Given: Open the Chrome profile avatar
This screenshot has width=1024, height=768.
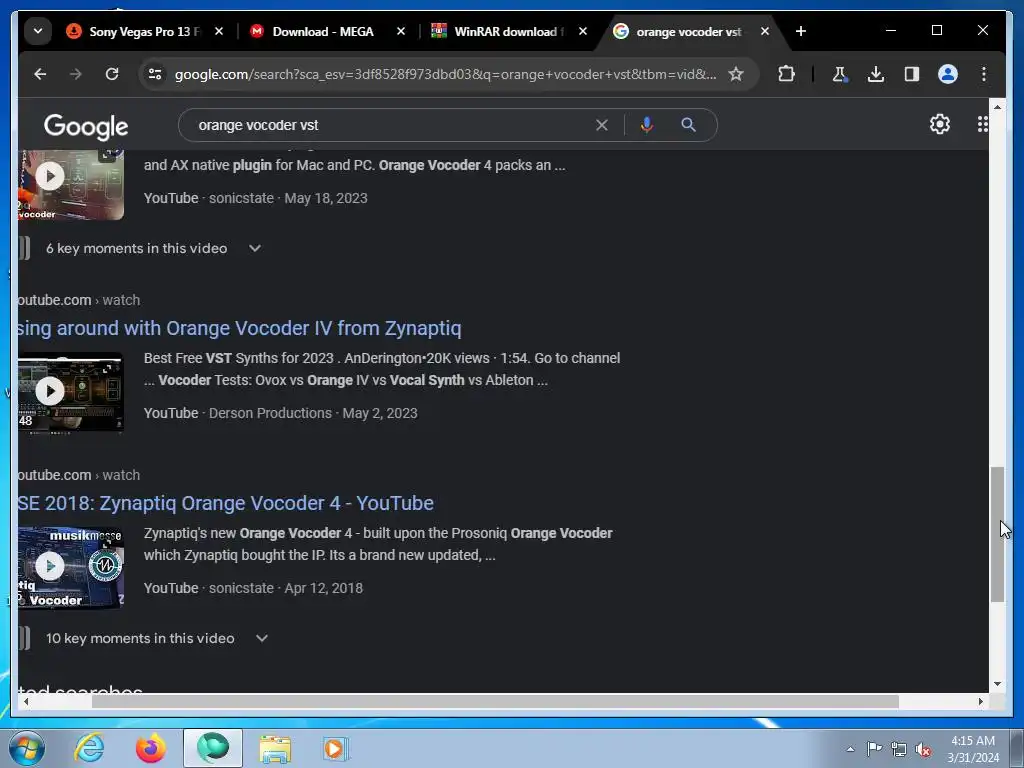Looking at the screenshot, I should coord(948,74).
